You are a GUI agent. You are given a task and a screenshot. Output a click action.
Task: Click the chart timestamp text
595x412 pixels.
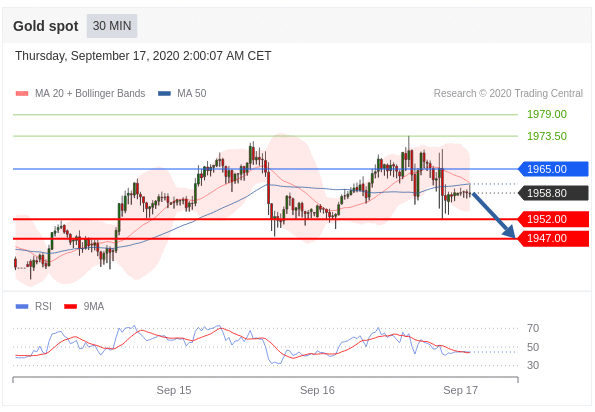click(x=143, y=56)
